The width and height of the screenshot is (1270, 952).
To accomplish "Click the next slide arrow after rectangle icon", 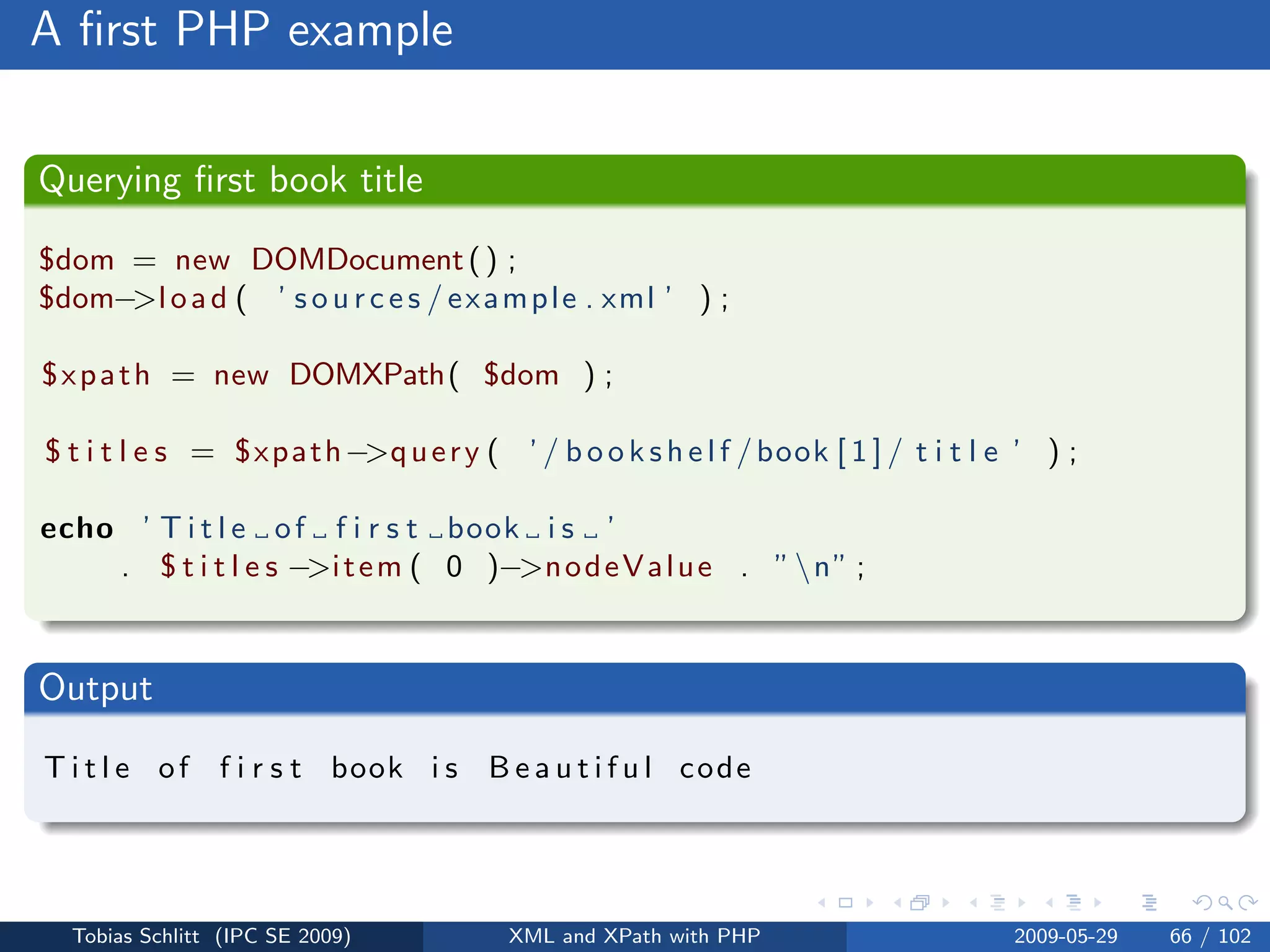I will [869, 903].
